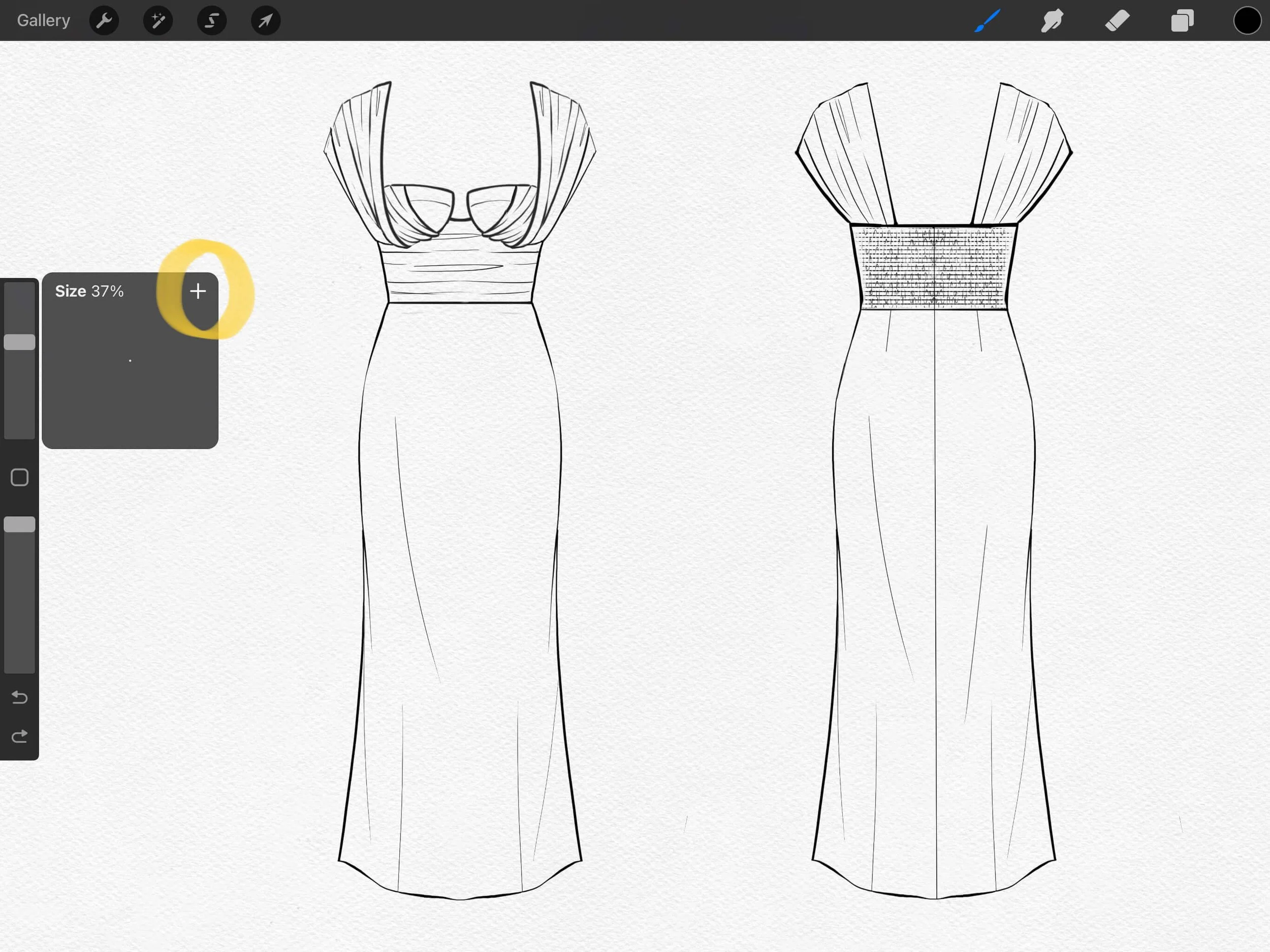Viewport: 1270px width, 952px height.
Task: Undo the last stroke
Action: (x=19, y=697)
